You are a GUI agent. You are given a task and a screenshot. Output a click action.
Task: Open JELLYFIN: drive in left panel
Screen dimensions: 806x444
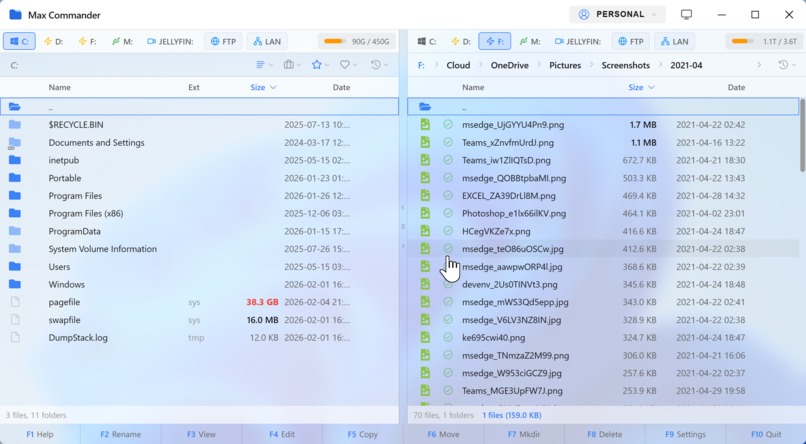pyautogui.click(x=170, y=41)
